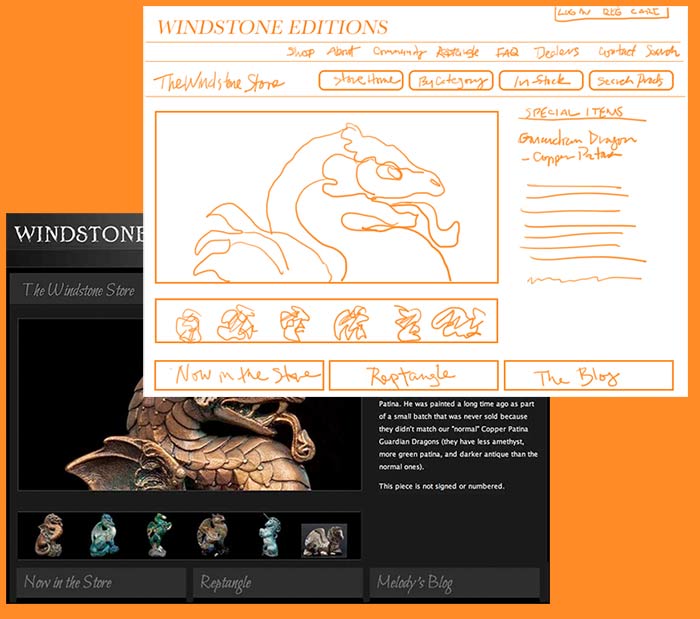Viewport: 700px width, 619px height.
Task: Select the copper coiled dragon thumbnail
Action: [48, 535]
